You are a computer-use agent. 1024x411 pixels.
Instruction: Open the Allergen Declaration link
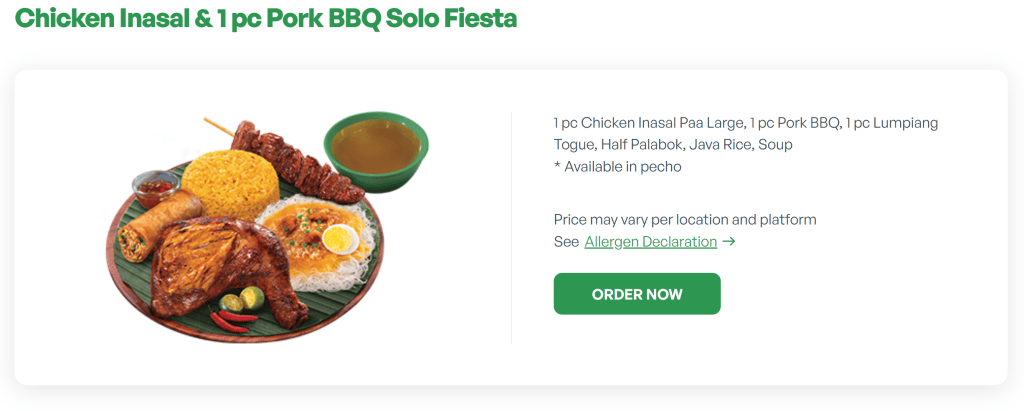tap(650, 242)
